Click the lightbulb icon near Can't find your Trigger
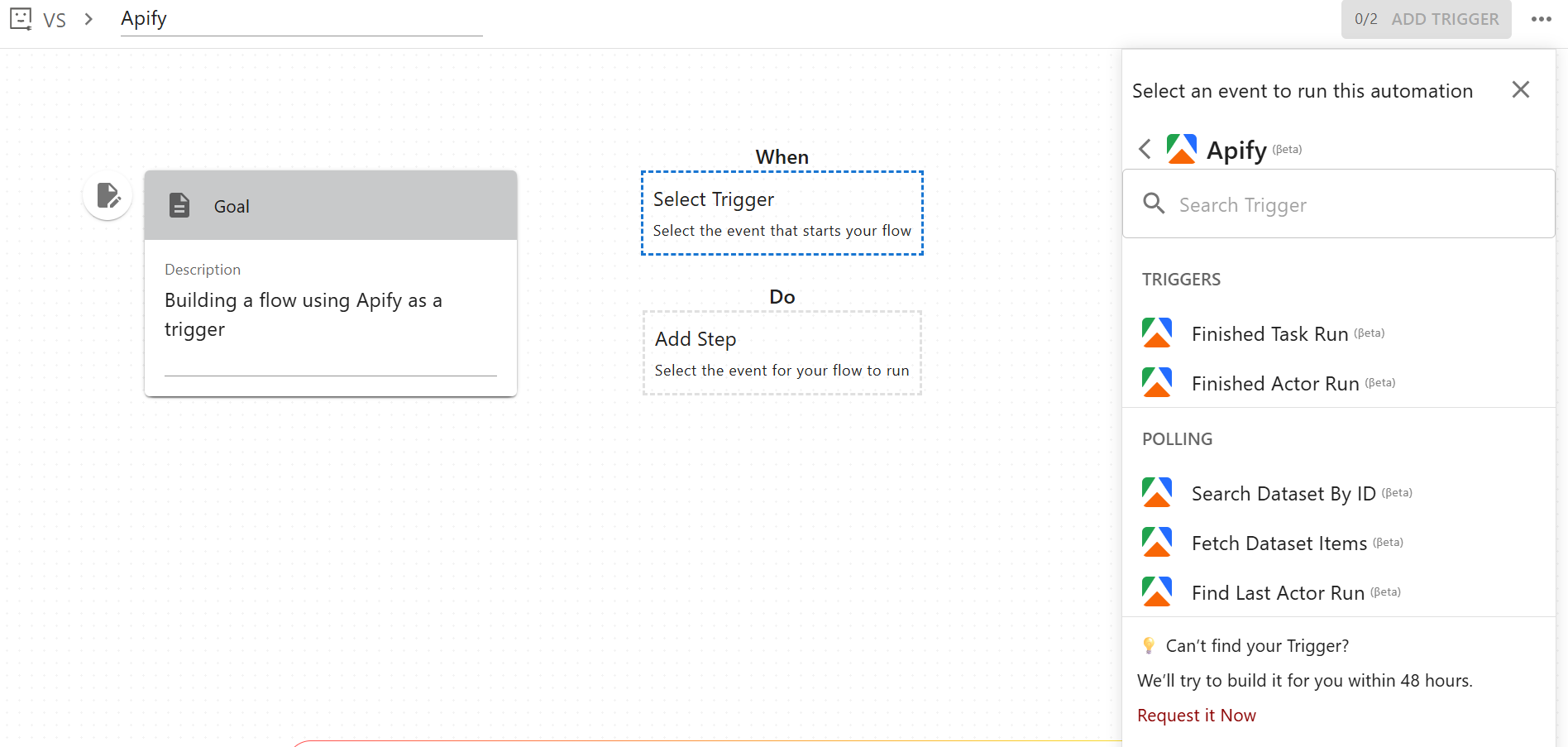 click(1148, 645)
